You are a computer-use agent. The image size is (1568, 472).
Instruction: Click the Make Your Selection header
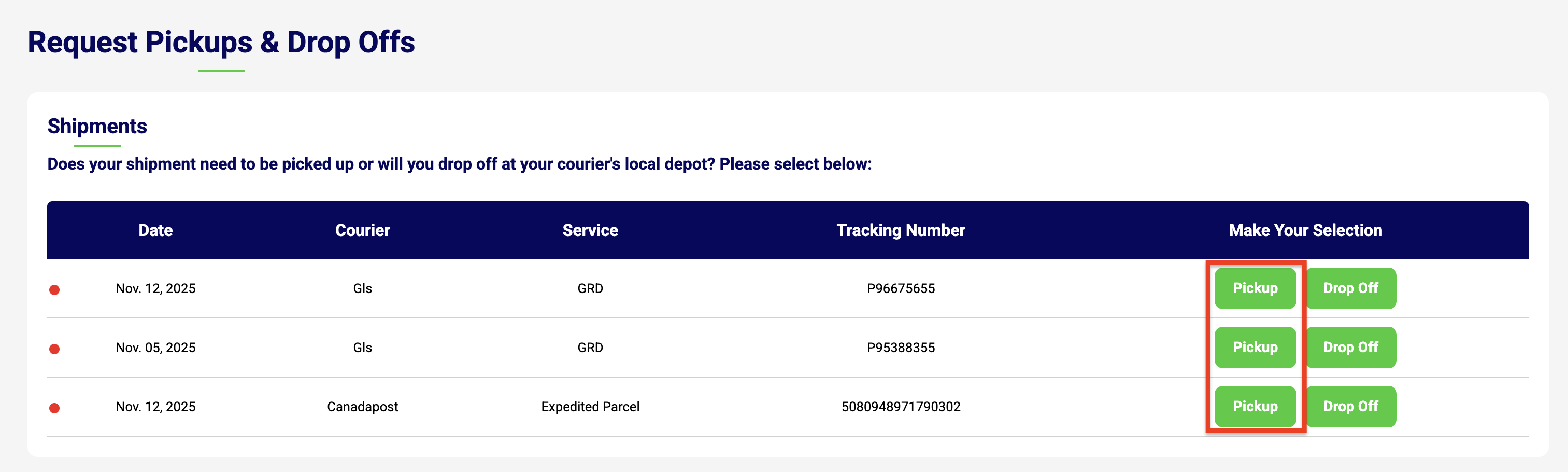point(1305,230)
